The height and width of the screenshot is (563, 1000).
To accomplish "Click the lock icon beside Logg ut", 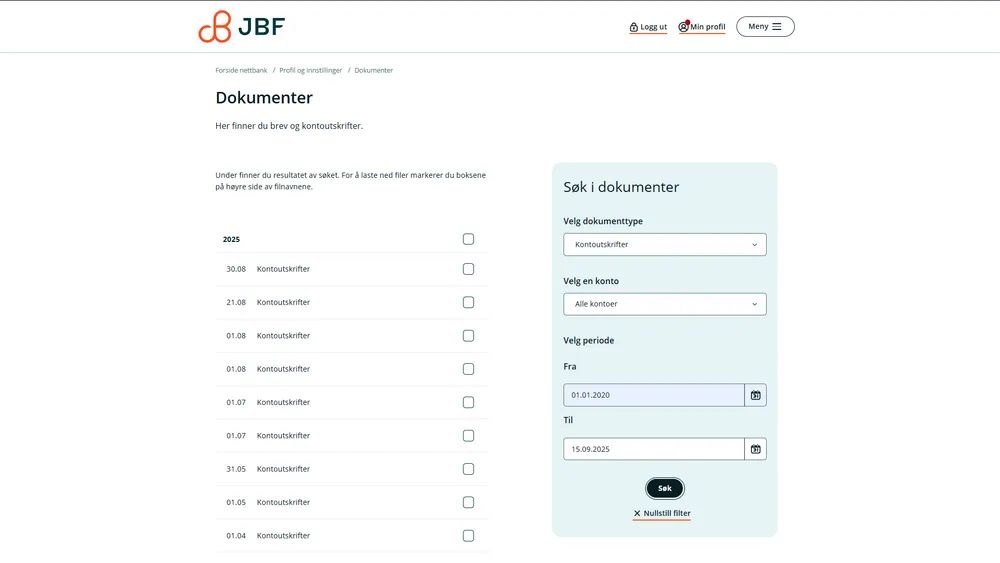I will (x=634, y=27).
